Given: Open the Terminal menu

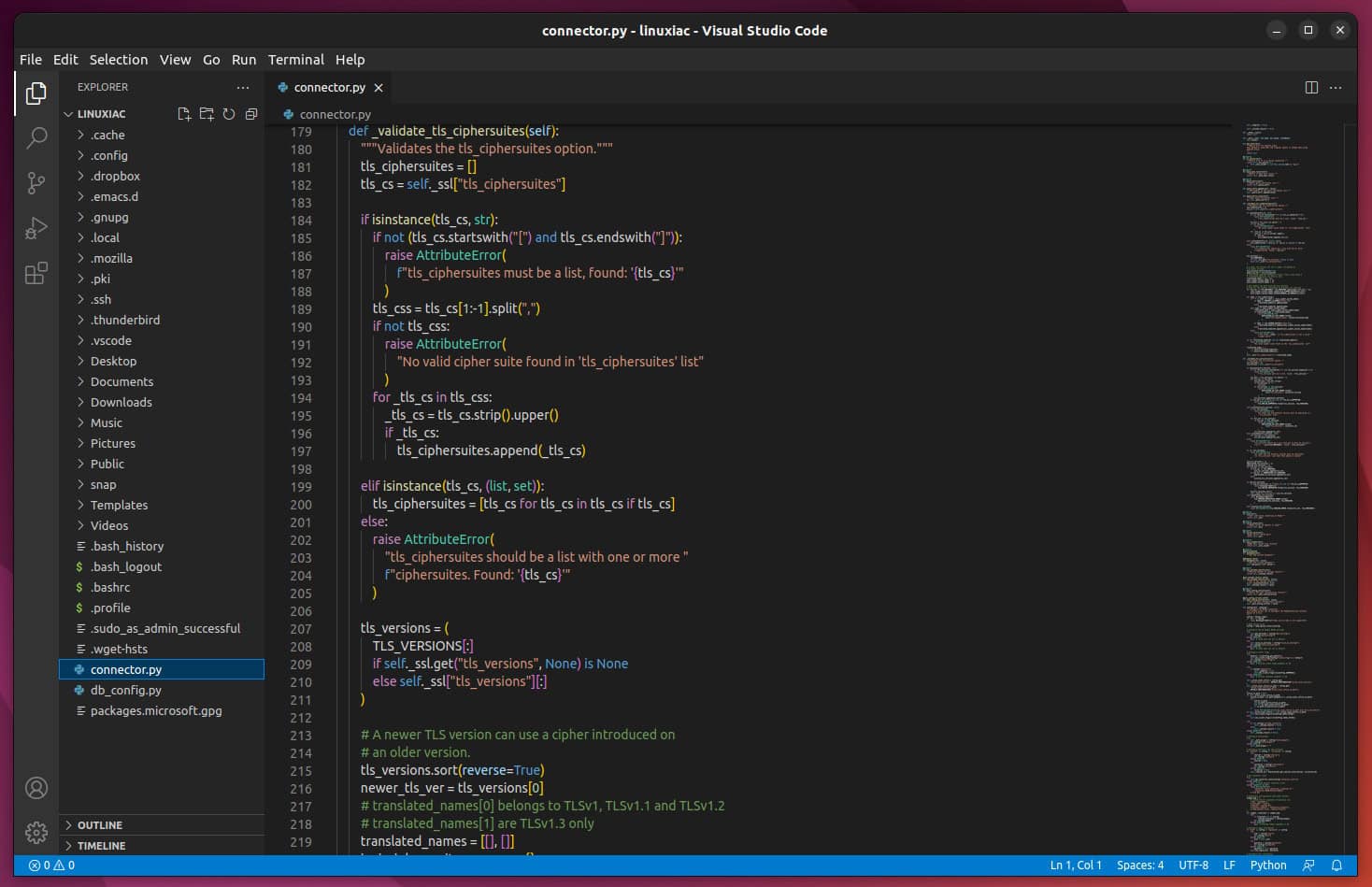Looking at the screenshot, I should pos(295,59).
